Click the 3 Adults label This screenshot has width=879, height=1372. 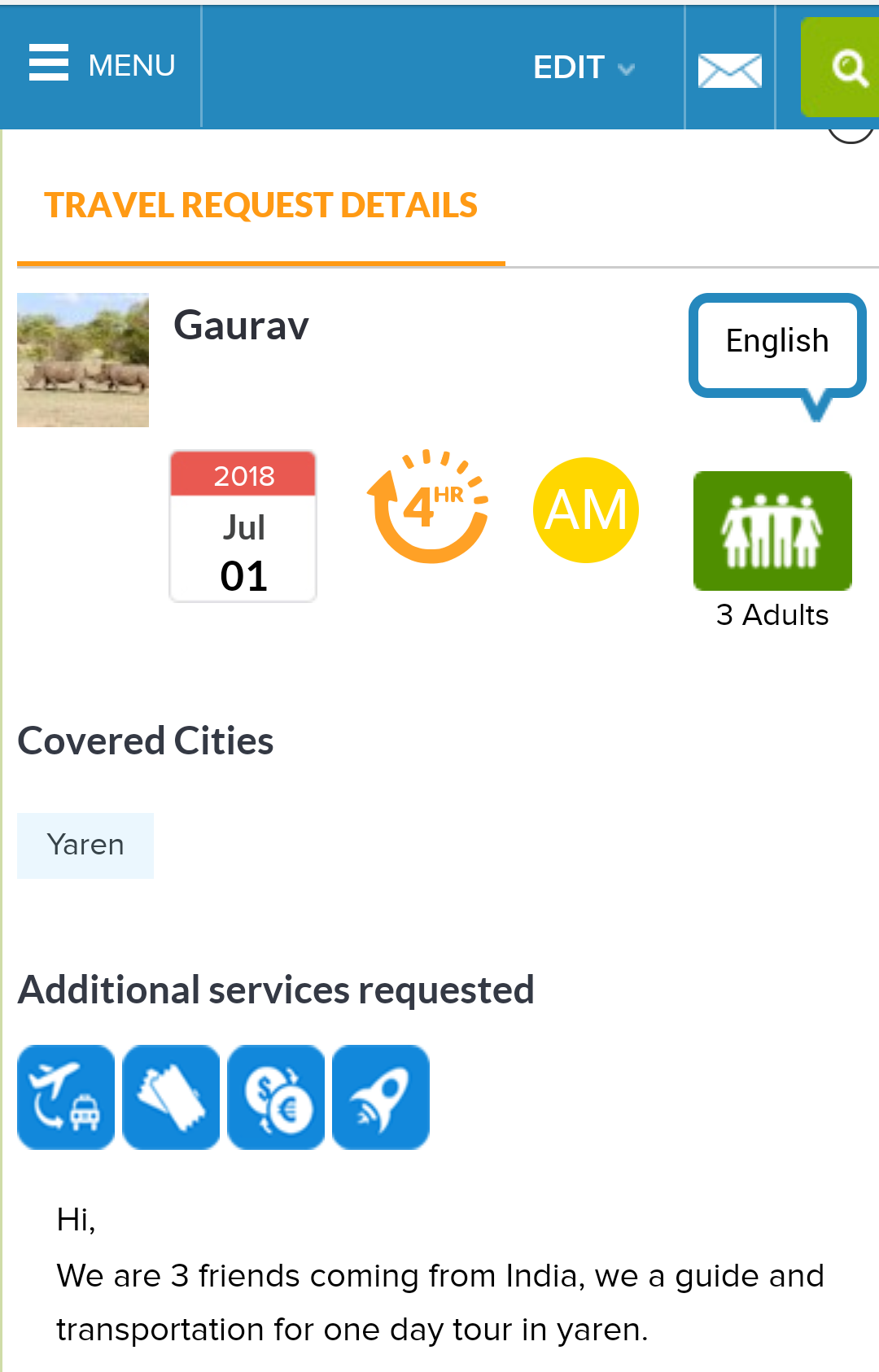(x=772, y=615)
